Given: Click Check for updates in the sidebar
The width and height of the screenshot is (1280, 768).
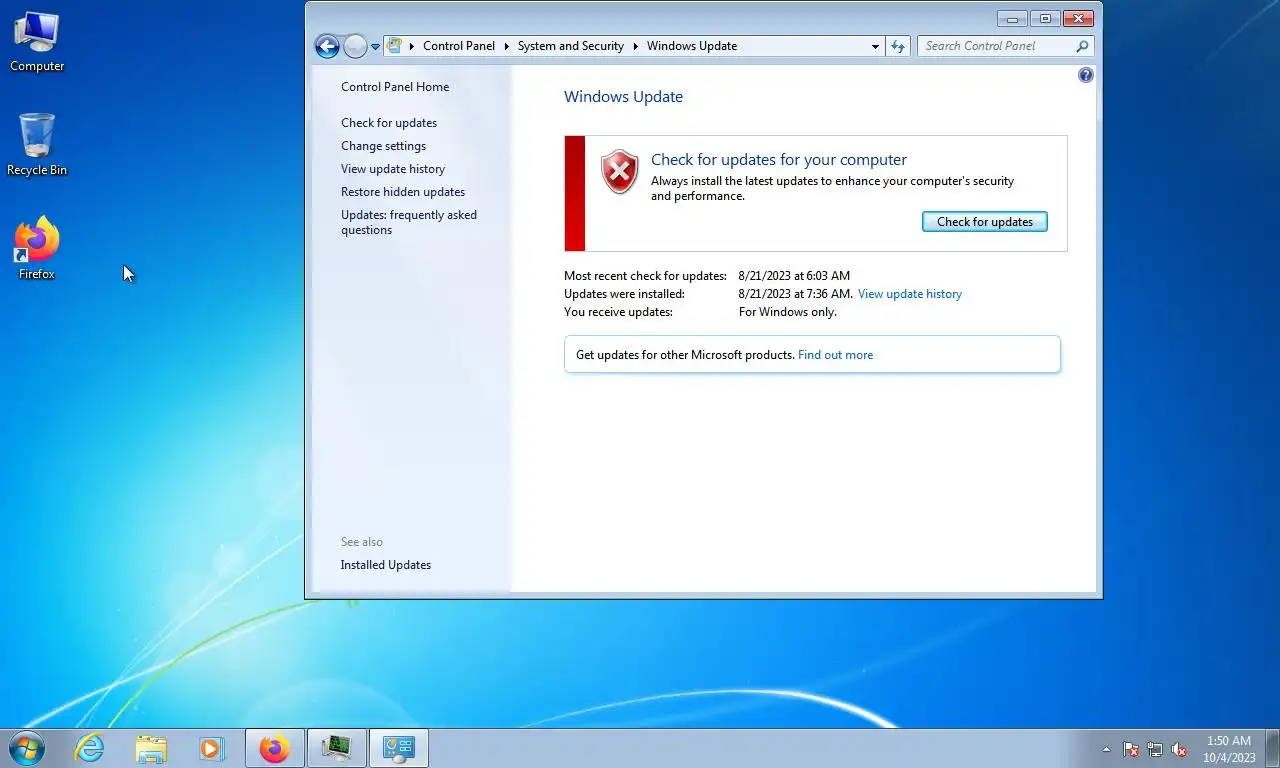Looking at the screenshot, I should (389, 123).
